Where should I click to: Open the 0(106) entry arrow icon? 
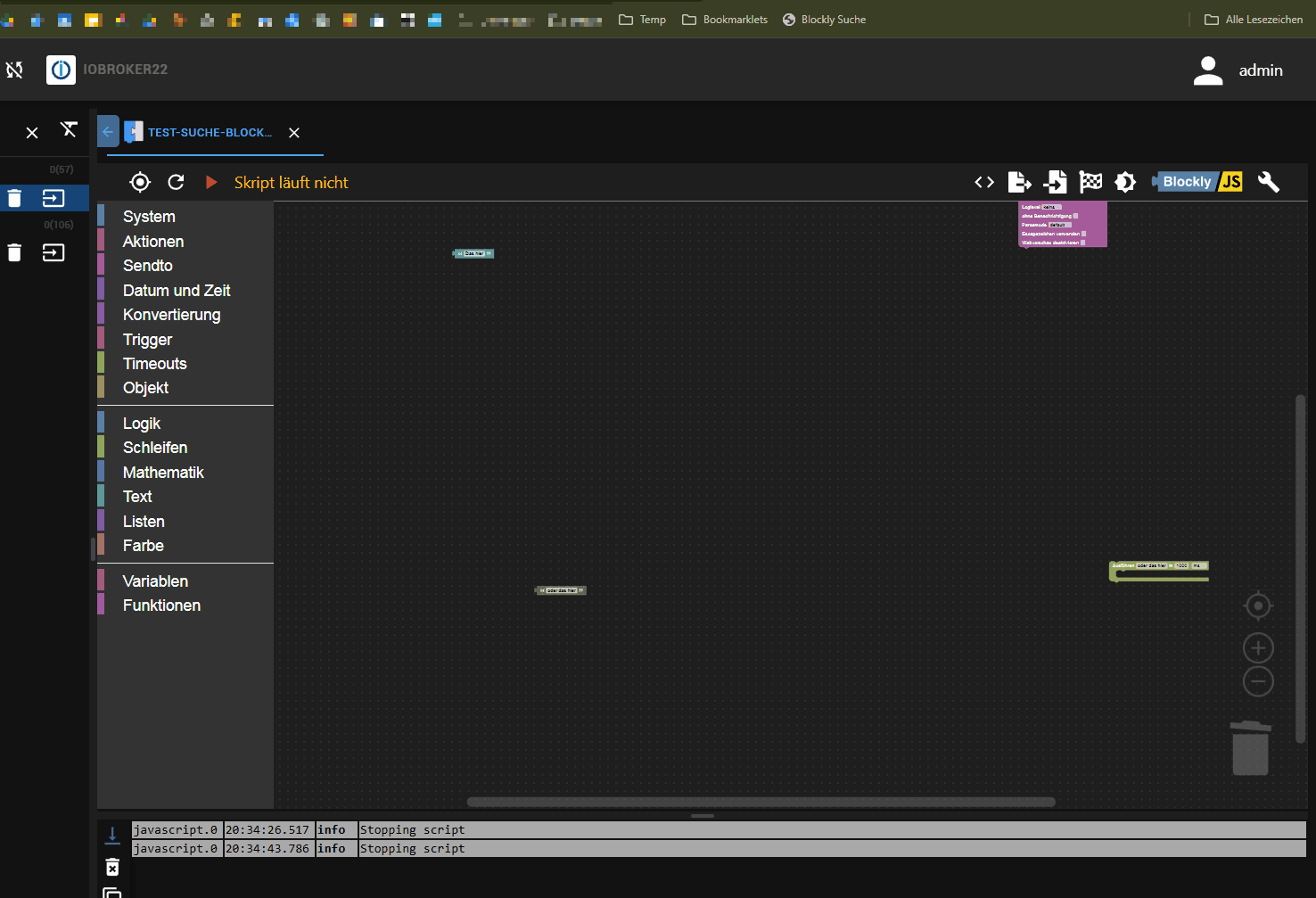(53, 253)
